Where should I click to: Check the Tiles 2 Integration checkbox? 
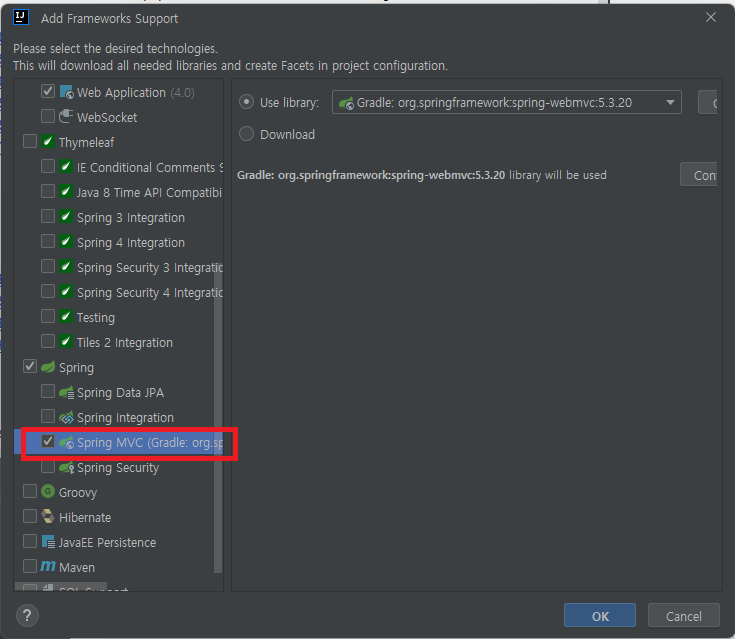[48, 341]
